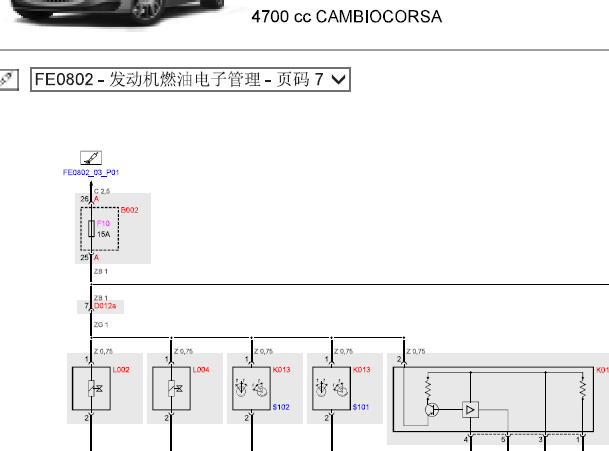This screenshot has height=451, width=609.
Task: Click the '4700 cc CAMBIOCORSA' heading
Action: tap(346, 17)
